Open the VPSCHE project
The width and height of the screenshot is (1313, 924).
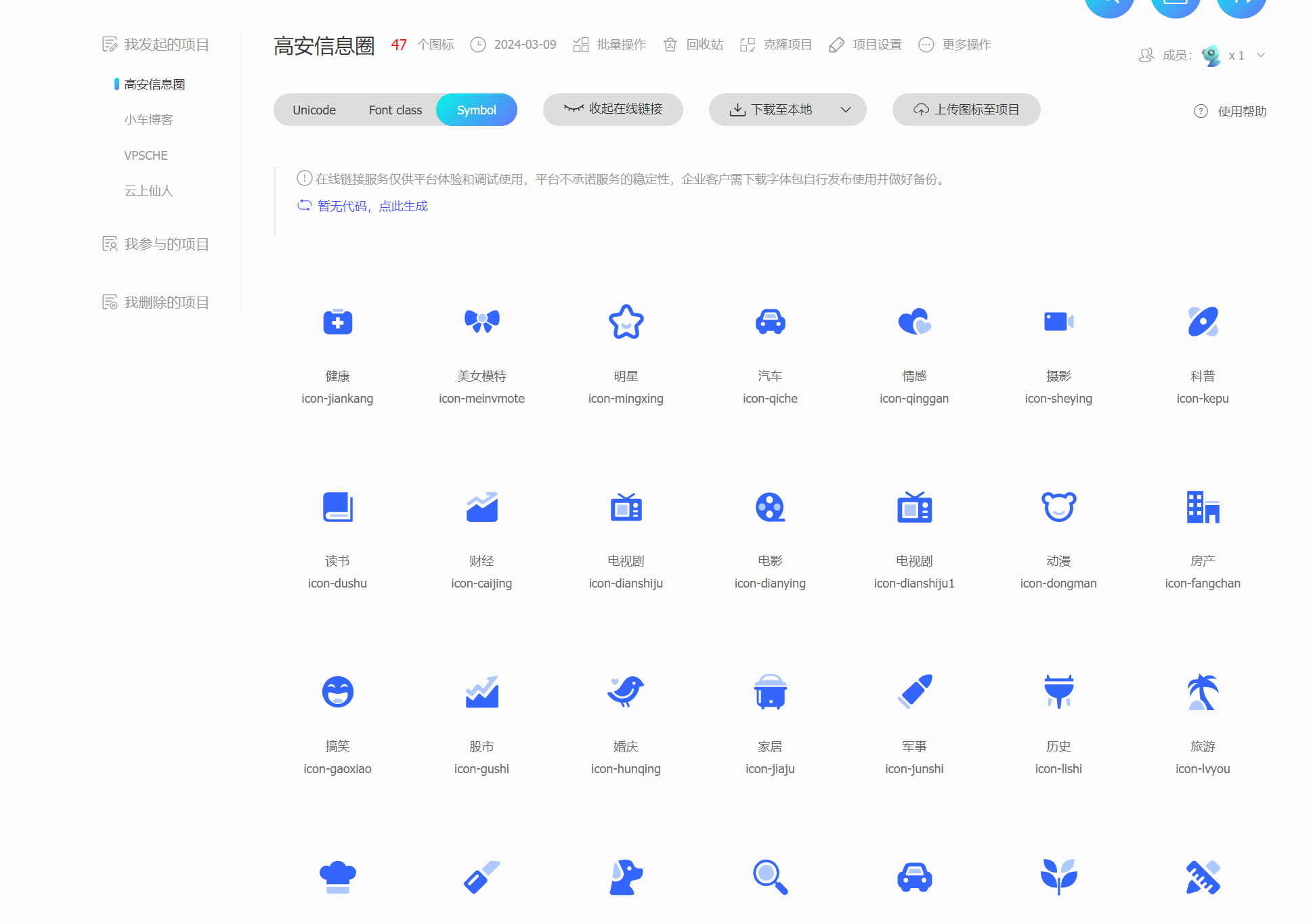(x=146, y=155)
